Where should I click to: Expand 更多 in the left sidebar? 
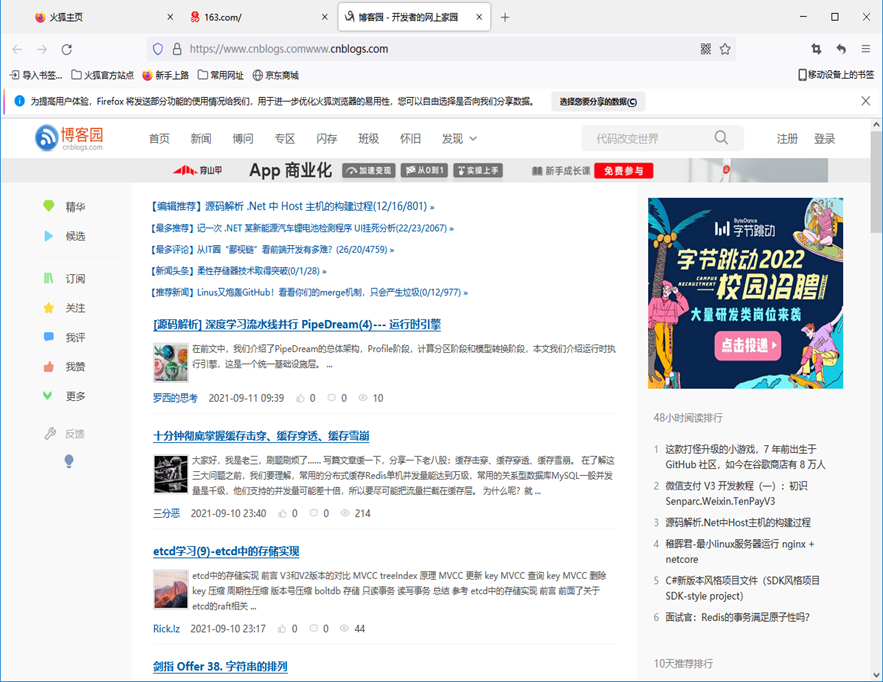pyautogui.click(x=65, y=396)
